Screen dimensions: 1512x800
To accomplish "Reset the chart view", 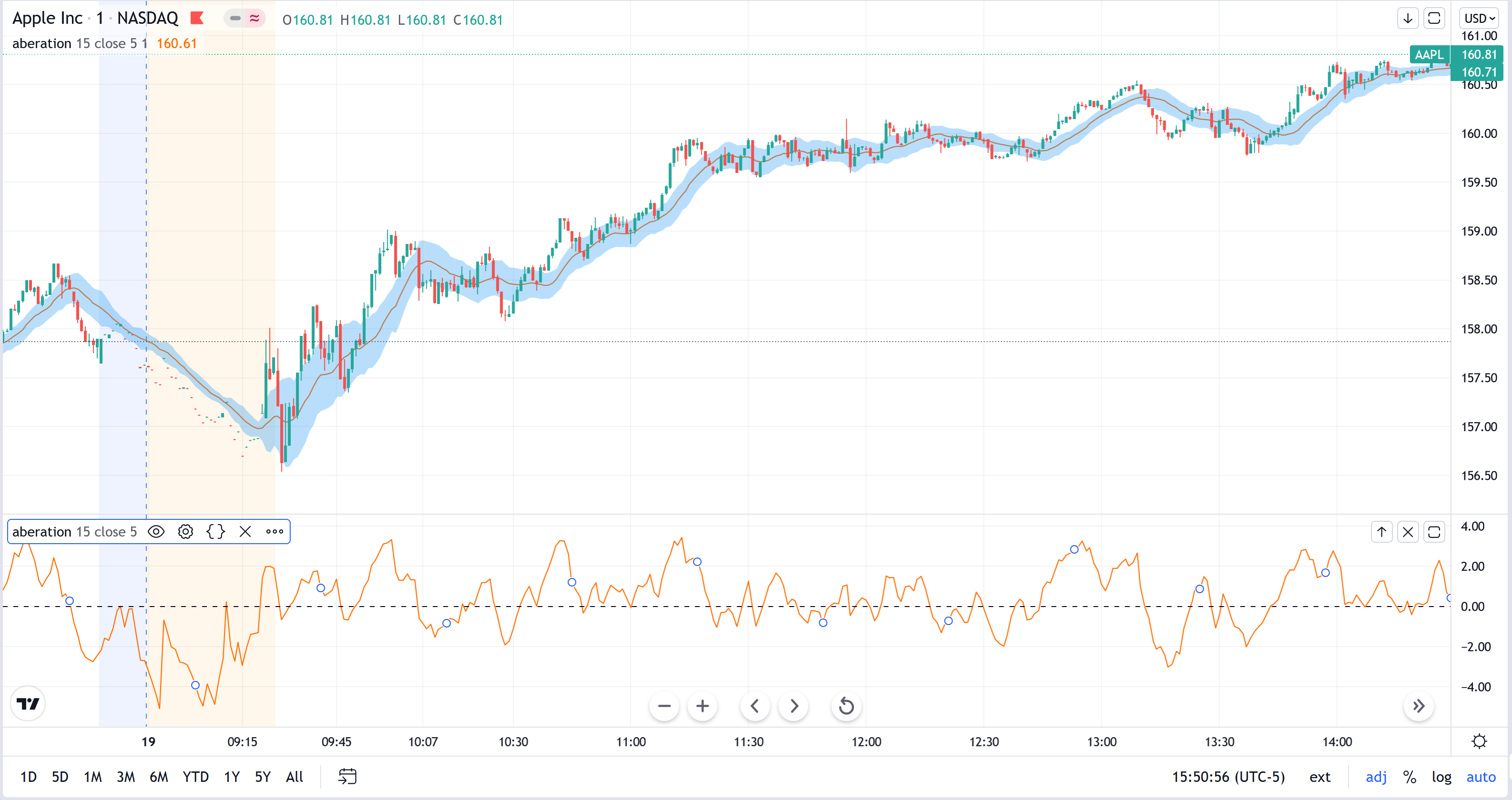I will (x=846, y=706).
